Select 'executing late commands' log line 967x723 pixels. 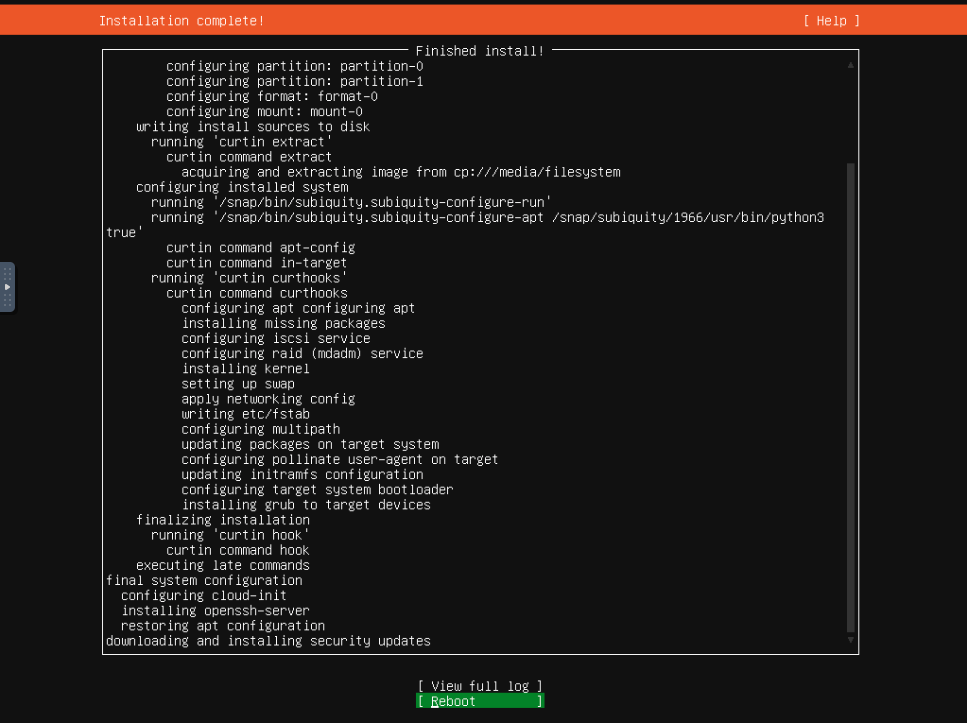[223, 565]
